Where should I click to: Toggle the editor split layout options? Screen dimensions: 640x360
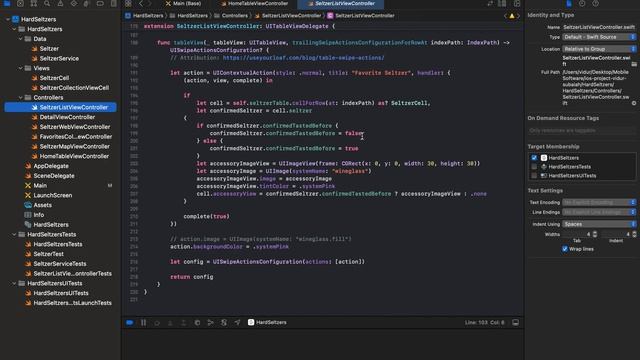[502, 3]
